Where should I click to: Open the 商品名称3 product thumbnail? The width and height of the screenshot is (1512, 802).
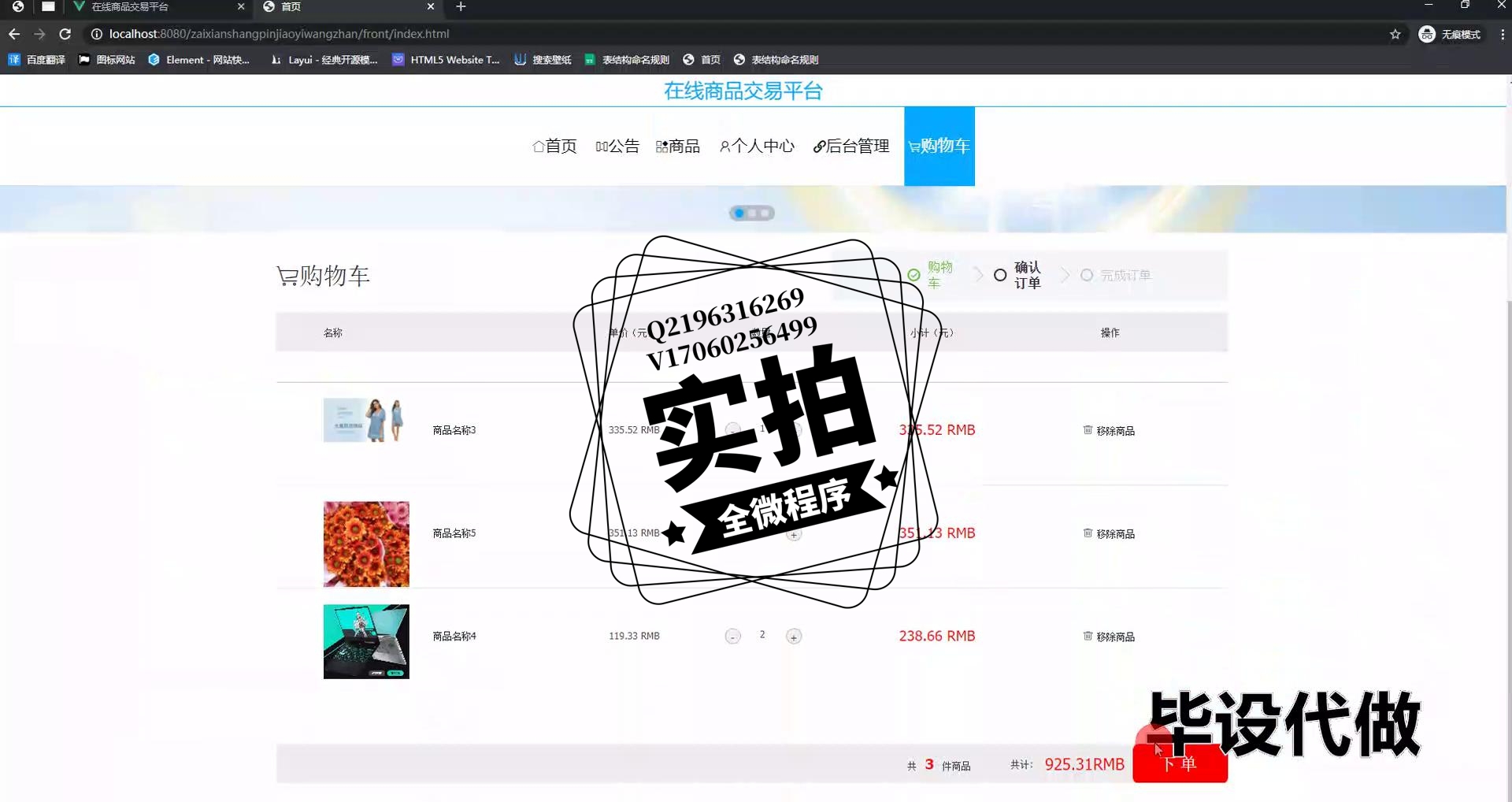pyautogui.click(x=366, y=420)
